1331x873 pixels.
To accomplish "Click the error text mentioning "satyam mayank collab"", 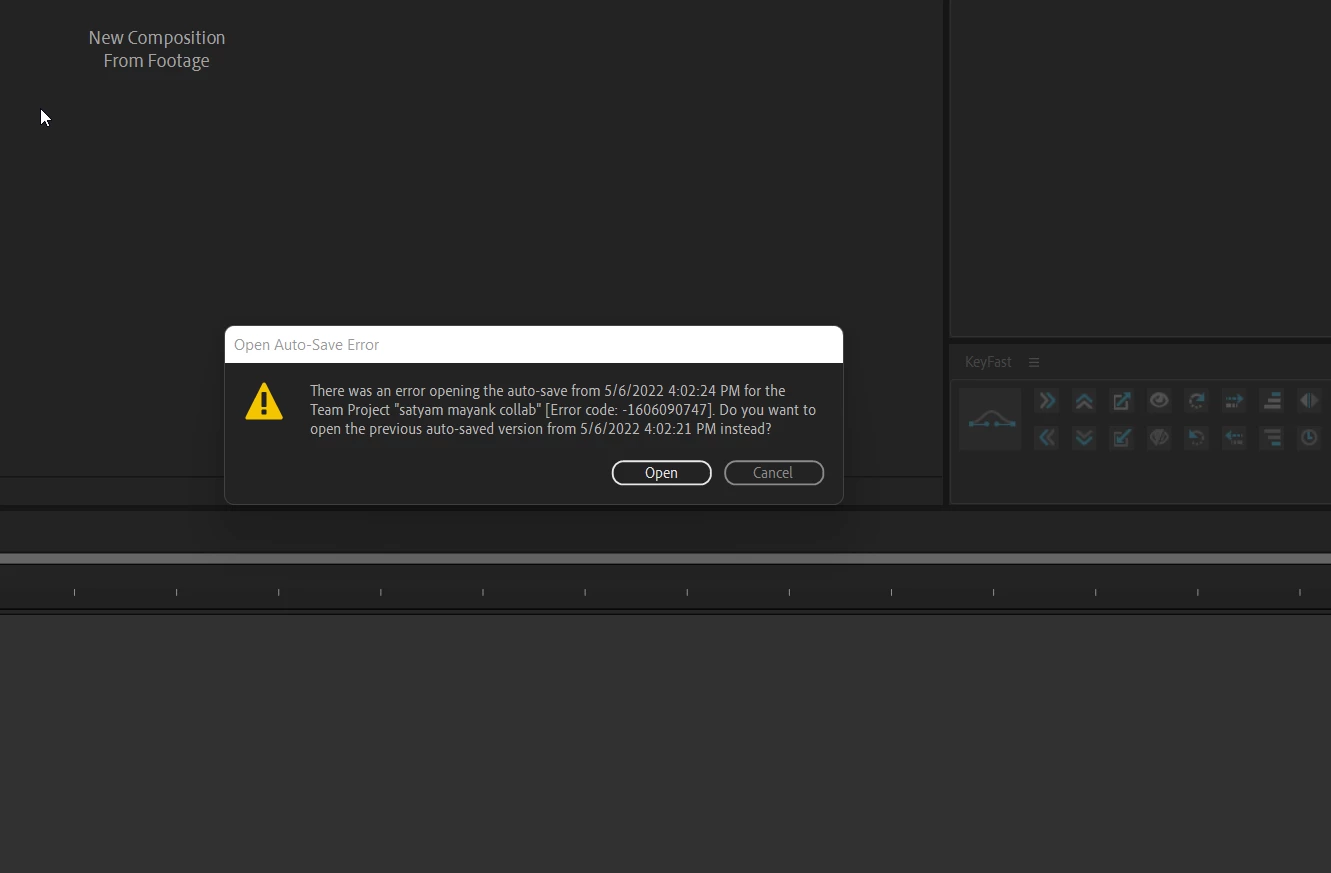I will coord(563,410).
